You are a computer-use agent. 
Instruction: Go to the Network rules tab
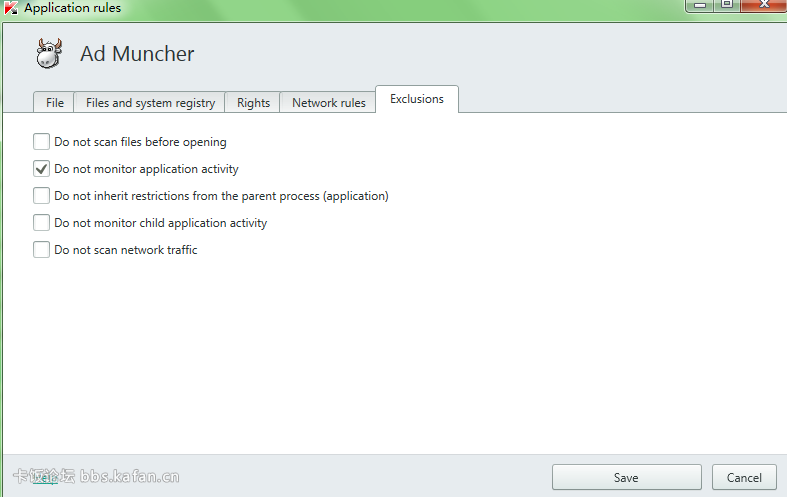[328, 102]
